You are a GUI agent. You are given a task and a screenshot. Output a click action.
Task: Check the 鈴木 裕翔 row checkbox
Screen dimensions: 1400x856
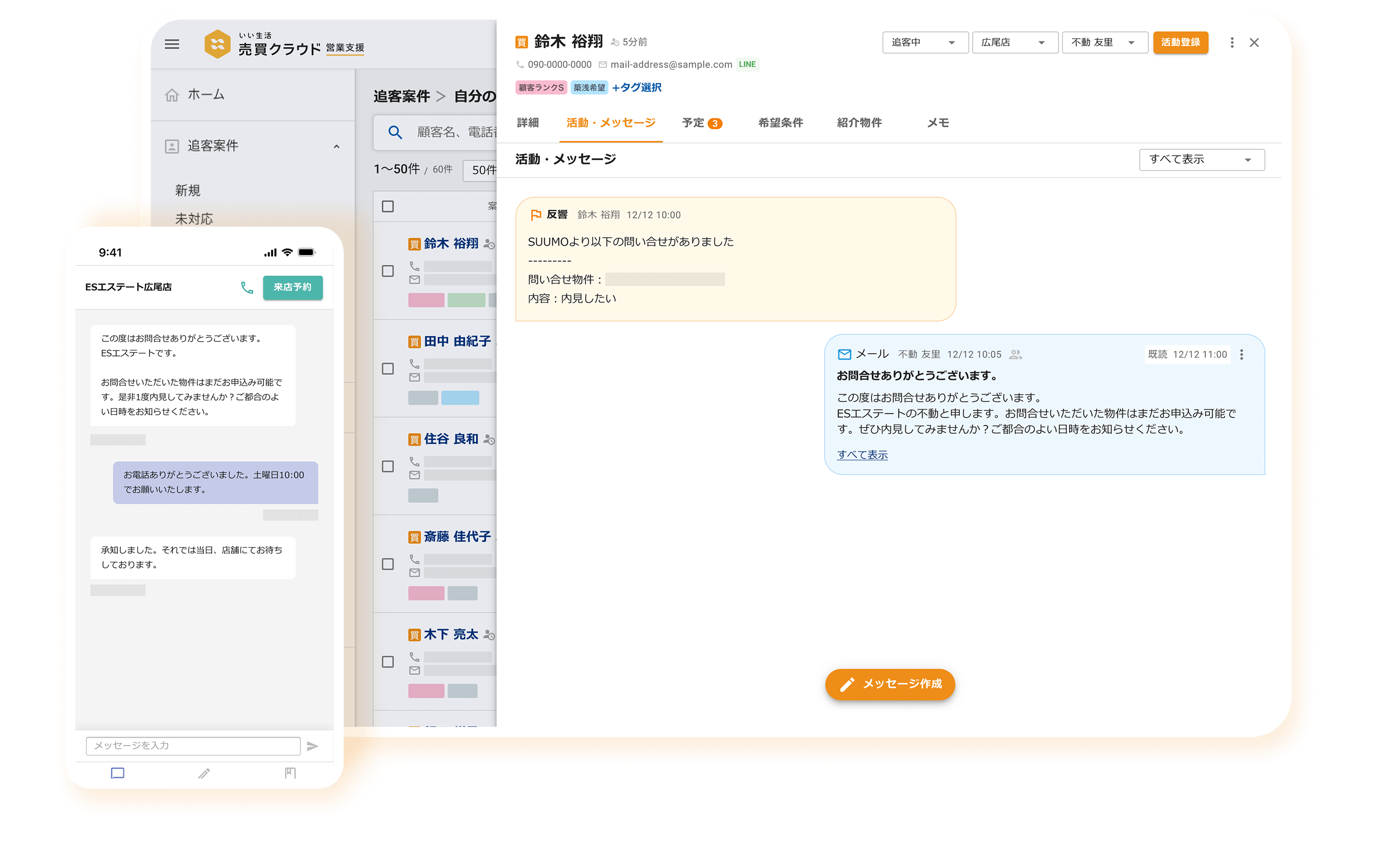(x=388, y=271)
